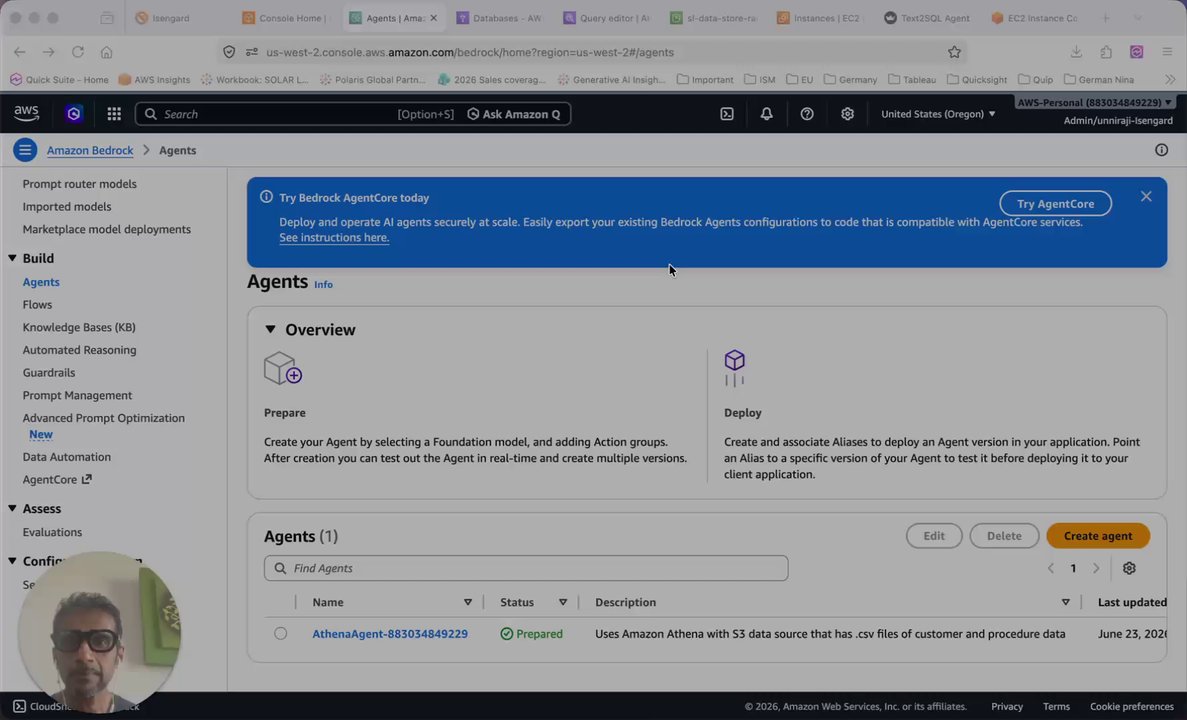This screenshot has width=1187, height=720.
Task: Open Knowledge Bases (KB) in sidebar
Action: [79, 327]
